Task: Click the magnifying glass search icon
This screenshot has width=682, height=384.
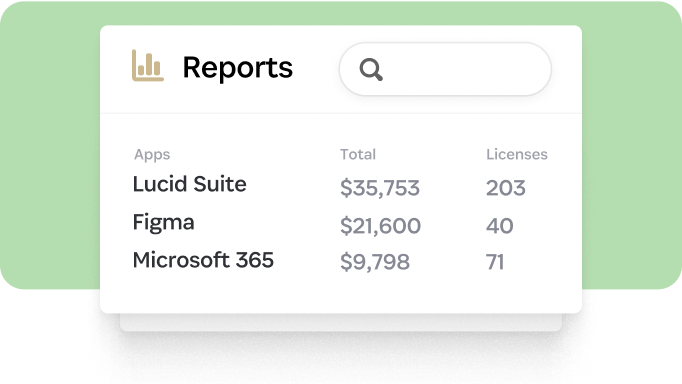Action: coord(371,70)
